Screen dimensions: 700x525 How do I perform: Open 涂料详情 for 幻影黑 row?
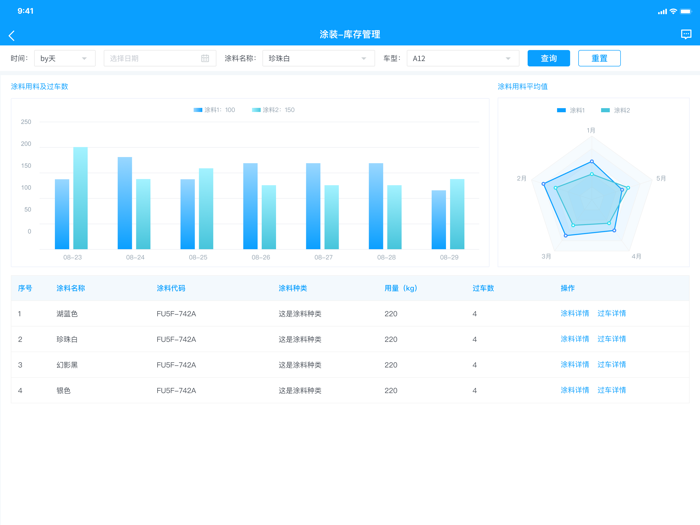(x=575, y=365)
